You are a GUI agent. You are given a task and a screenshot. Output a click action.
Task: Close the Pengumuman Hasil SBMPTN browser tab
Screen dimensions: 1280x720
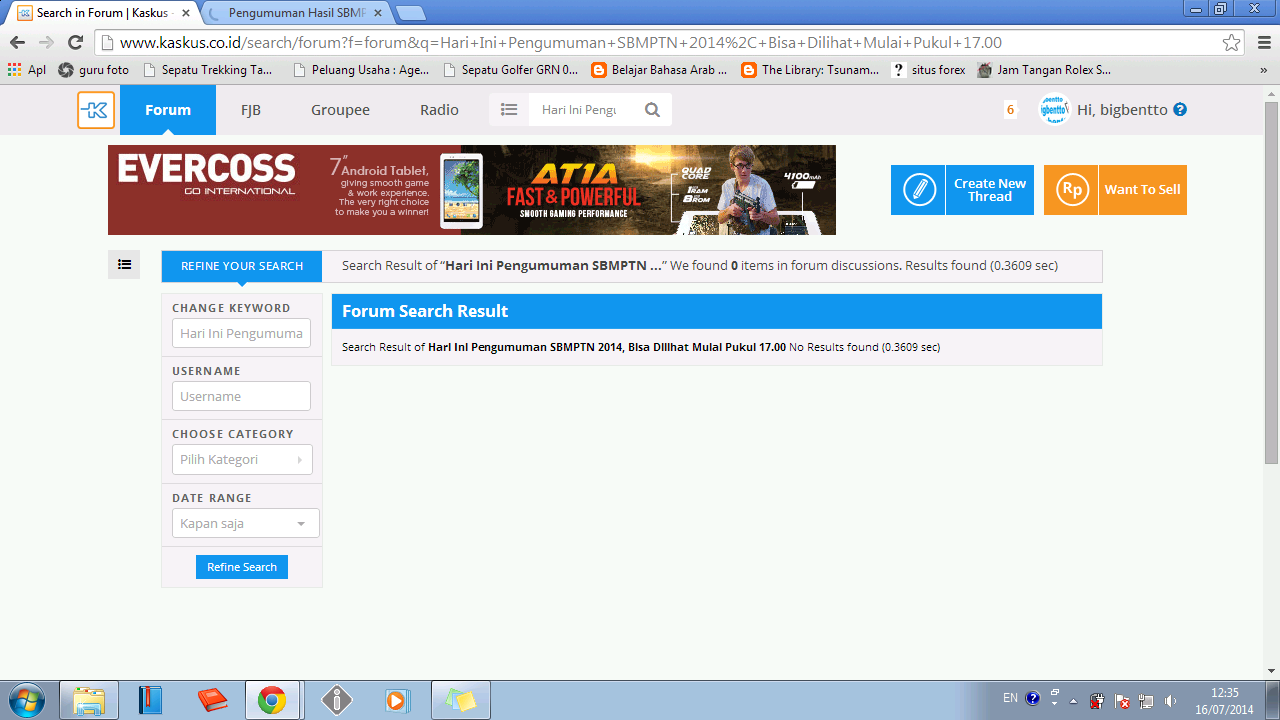click(x=377, y=14)
